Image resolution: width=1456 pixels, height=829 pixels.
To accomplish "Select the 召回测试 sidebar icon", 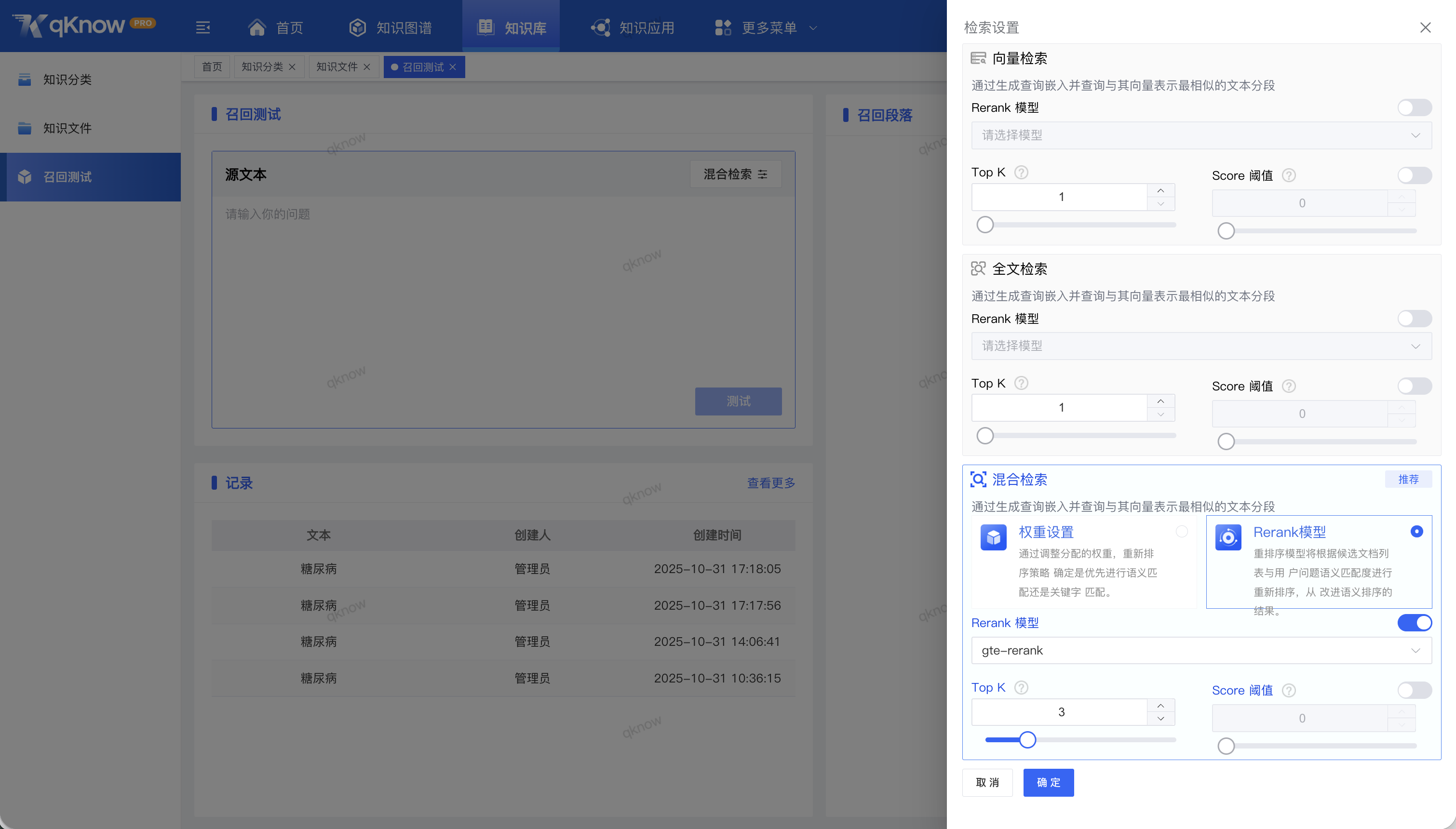I will point(24,176).
